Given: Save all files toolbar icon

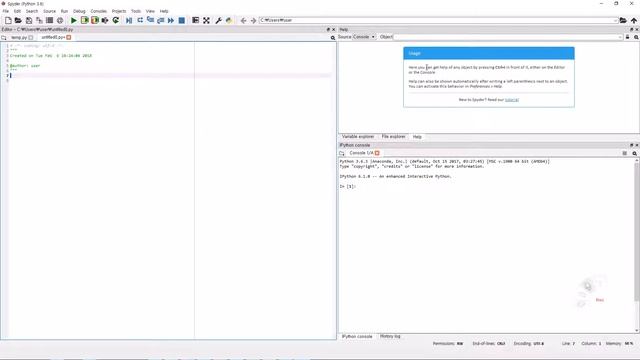Looking at the screenshot, I should (x=39, y=20).
